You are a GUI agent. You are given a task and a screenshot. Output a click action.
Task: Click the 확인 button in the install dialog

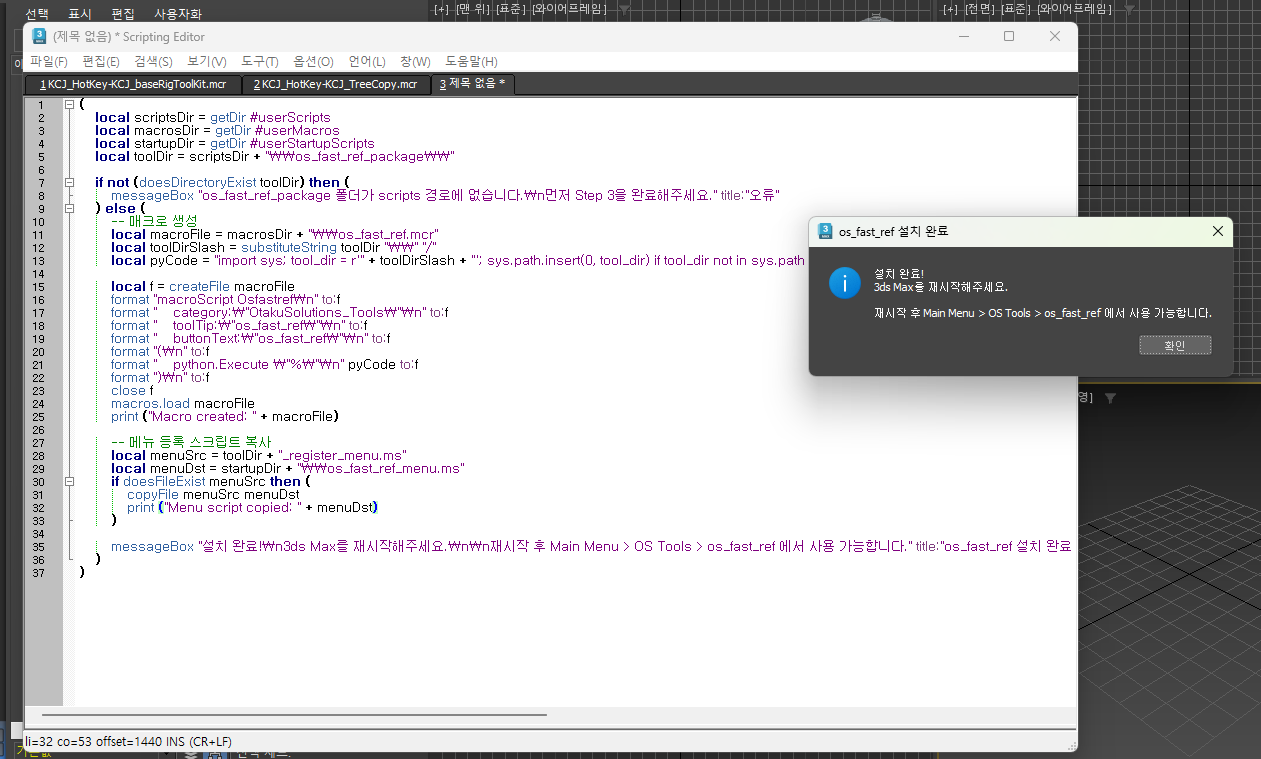(x=1174, y=345)
